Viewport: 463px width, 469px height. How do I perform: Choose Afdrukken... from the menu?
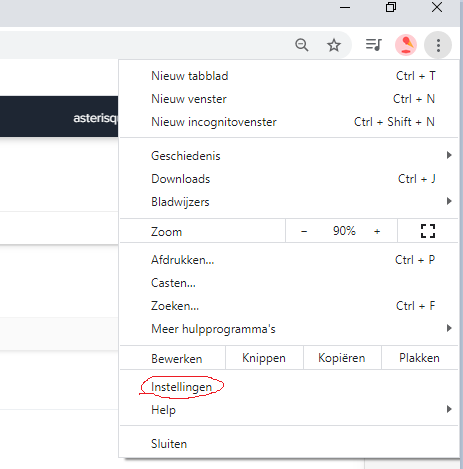pos(289,260)
